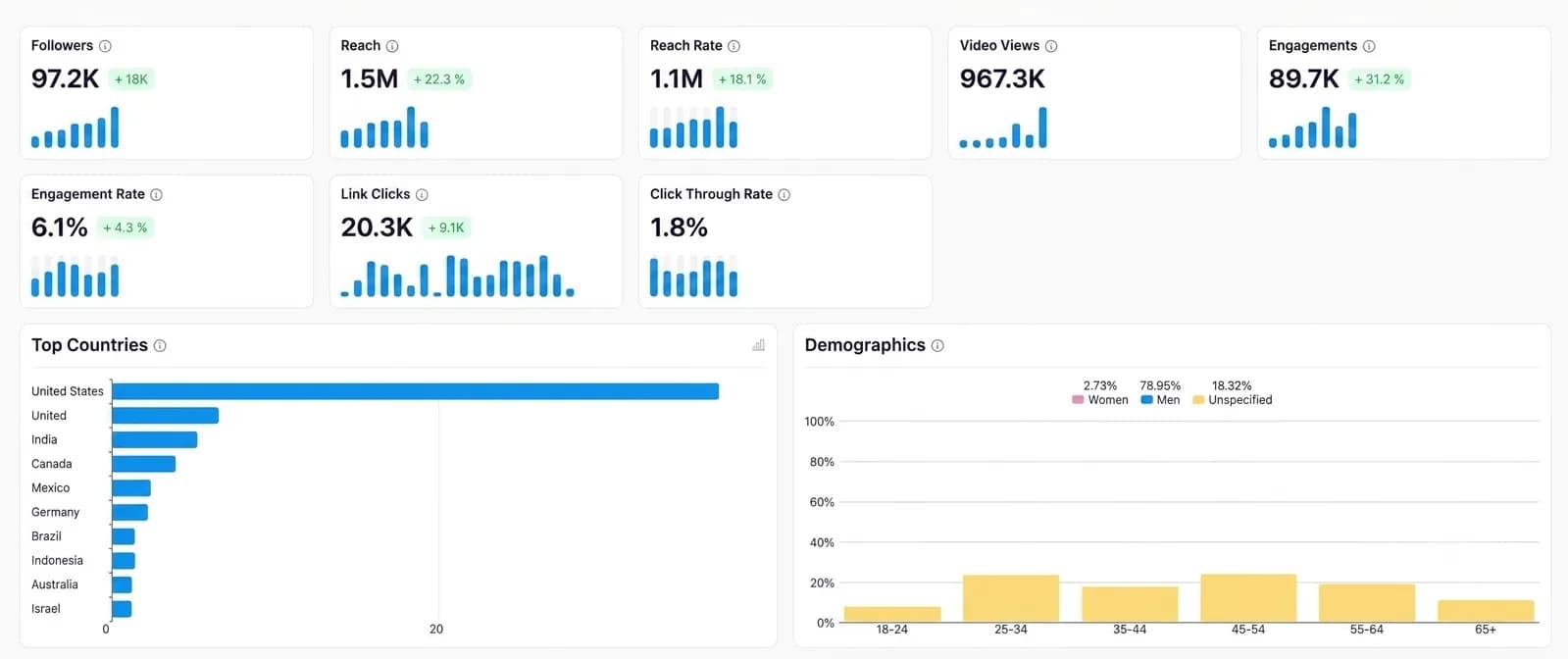Click the 1.1M Reach Rate value
The height and width of the screenshot is (659, 1568).
tap(677, 78)
